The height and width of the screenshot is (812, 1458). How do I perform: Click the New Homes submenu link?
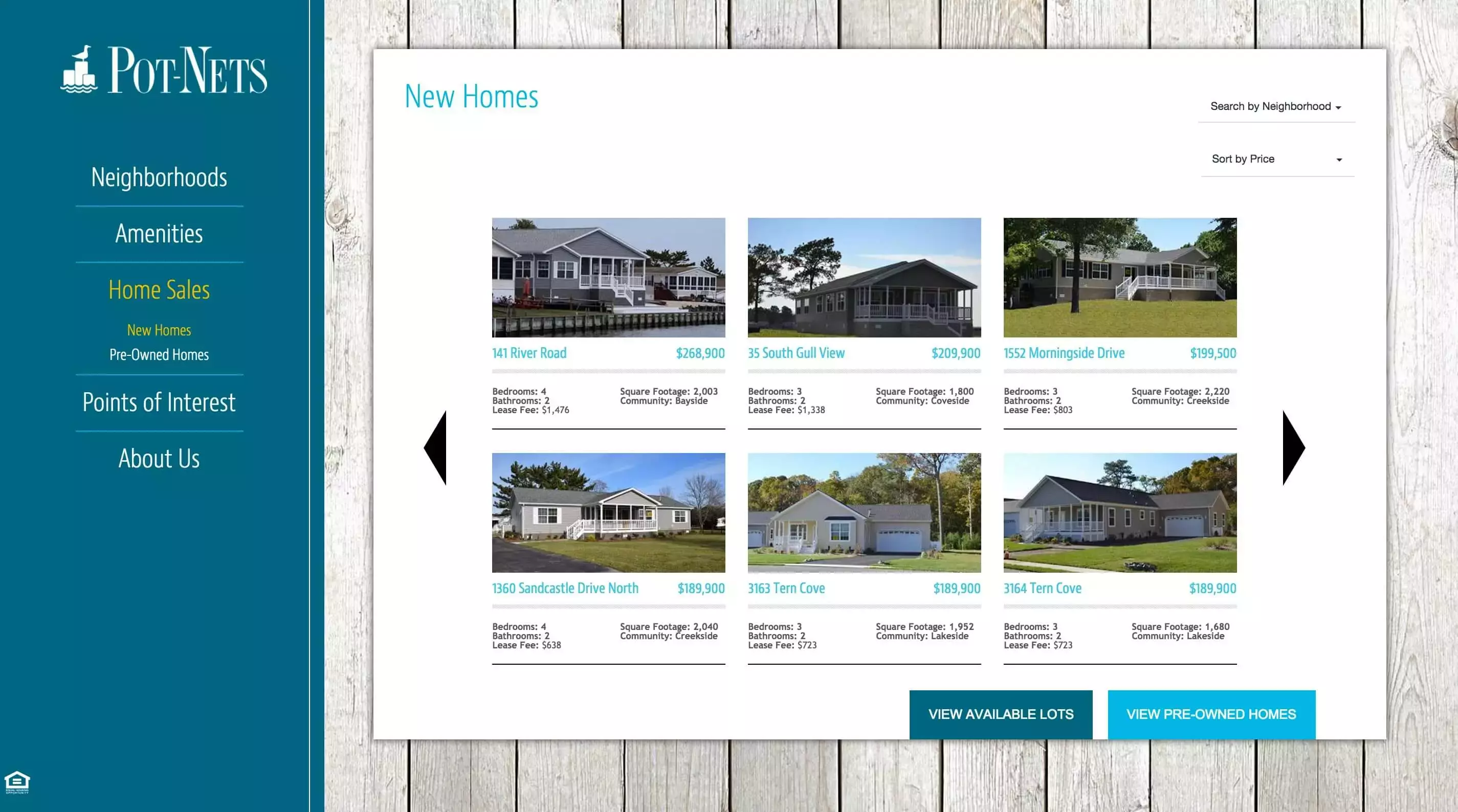coord(158,329)
